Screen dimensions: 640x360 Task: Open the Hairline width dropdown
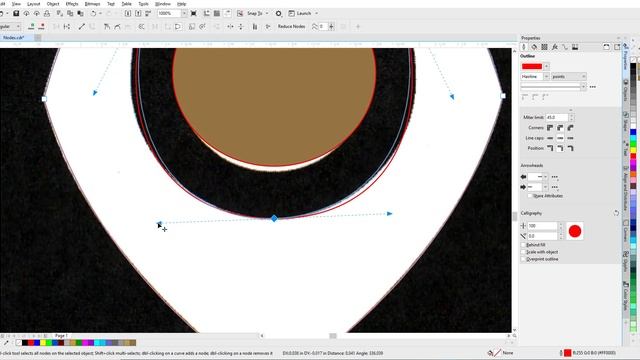(x=546, y=76)
